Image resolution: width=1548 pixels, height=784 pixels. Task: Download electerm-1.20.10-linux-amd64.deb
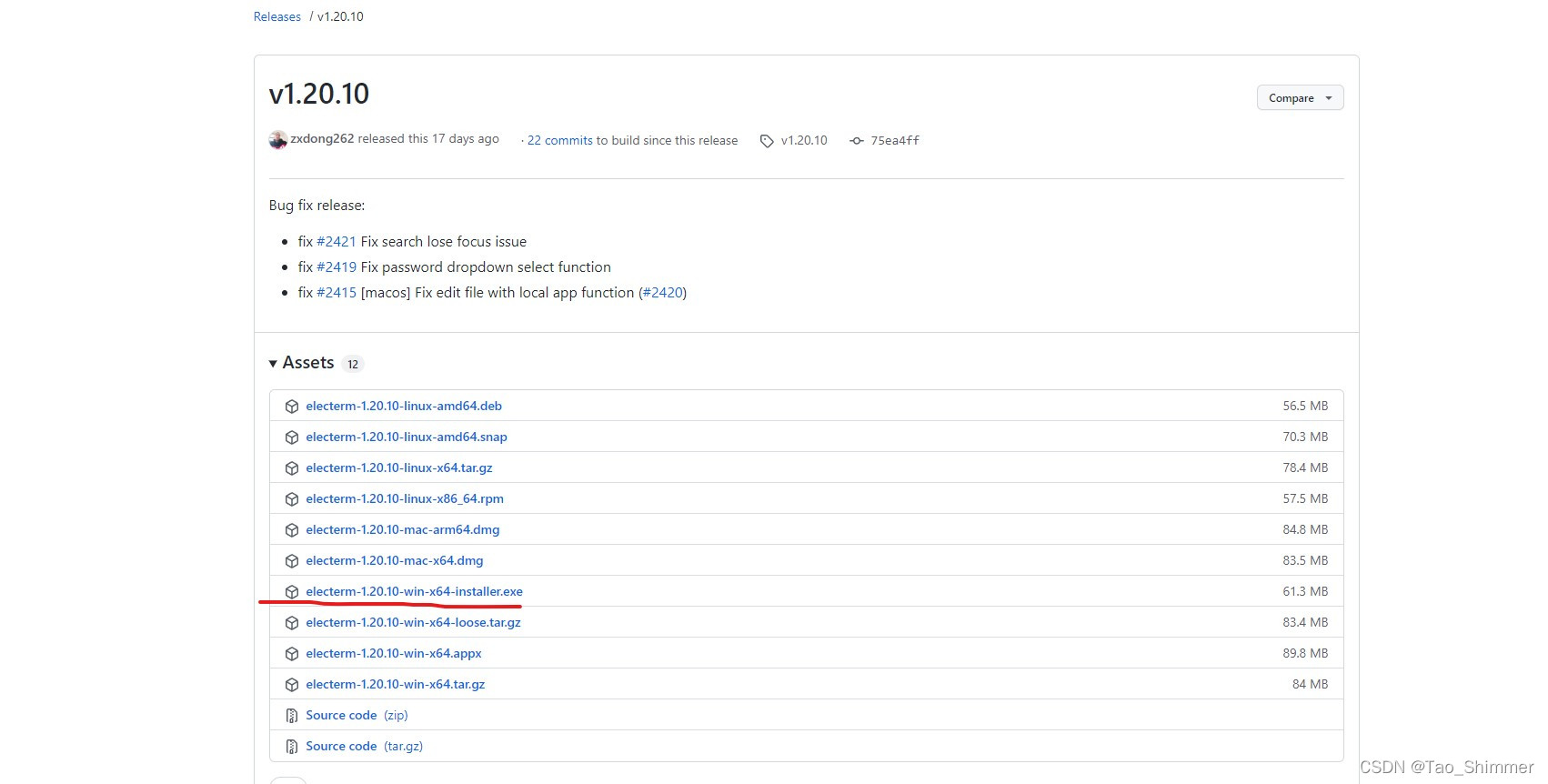click(404, 406)
